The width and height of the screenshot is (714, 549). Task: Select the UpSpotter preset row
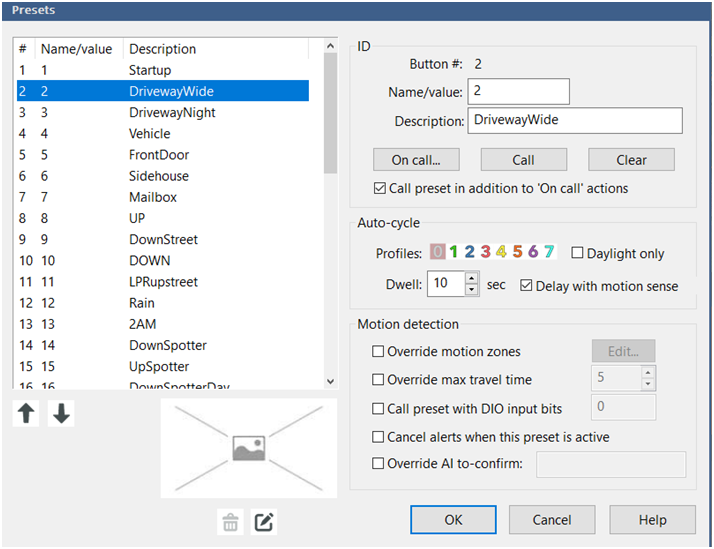coord(163,366)
